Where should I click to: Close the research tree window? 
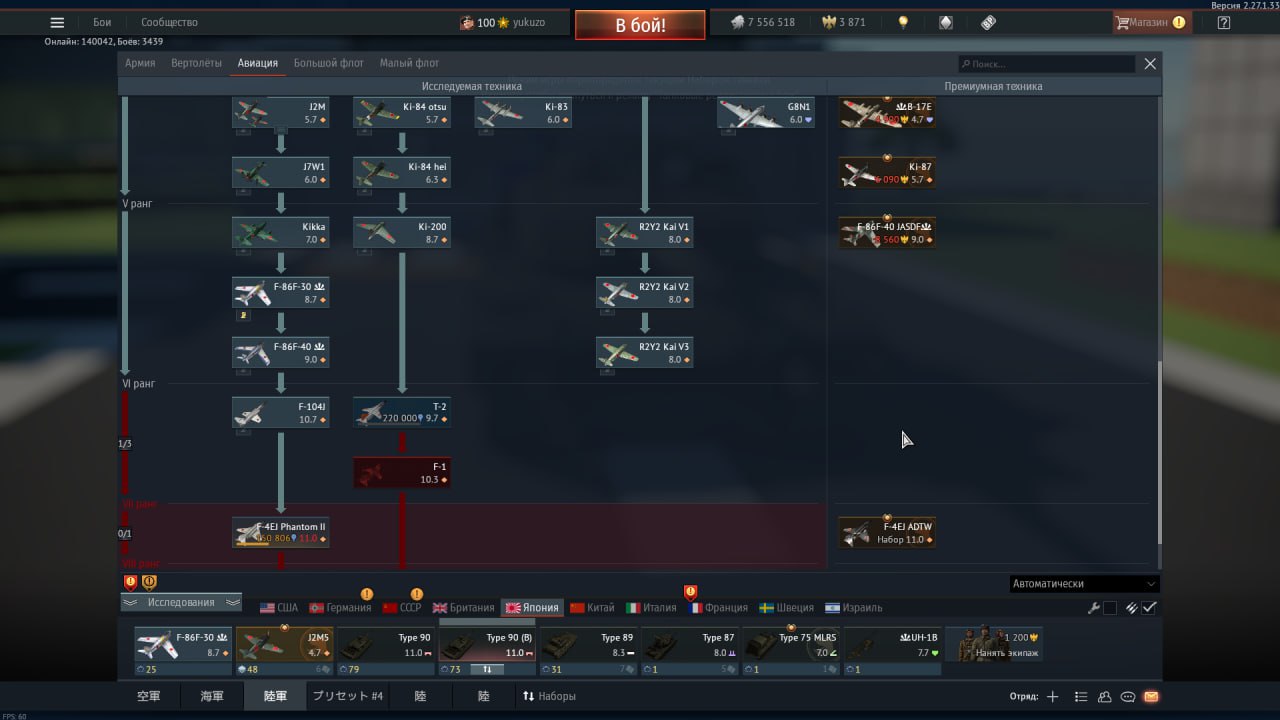pyautogui.click(x=1150, y=64)
